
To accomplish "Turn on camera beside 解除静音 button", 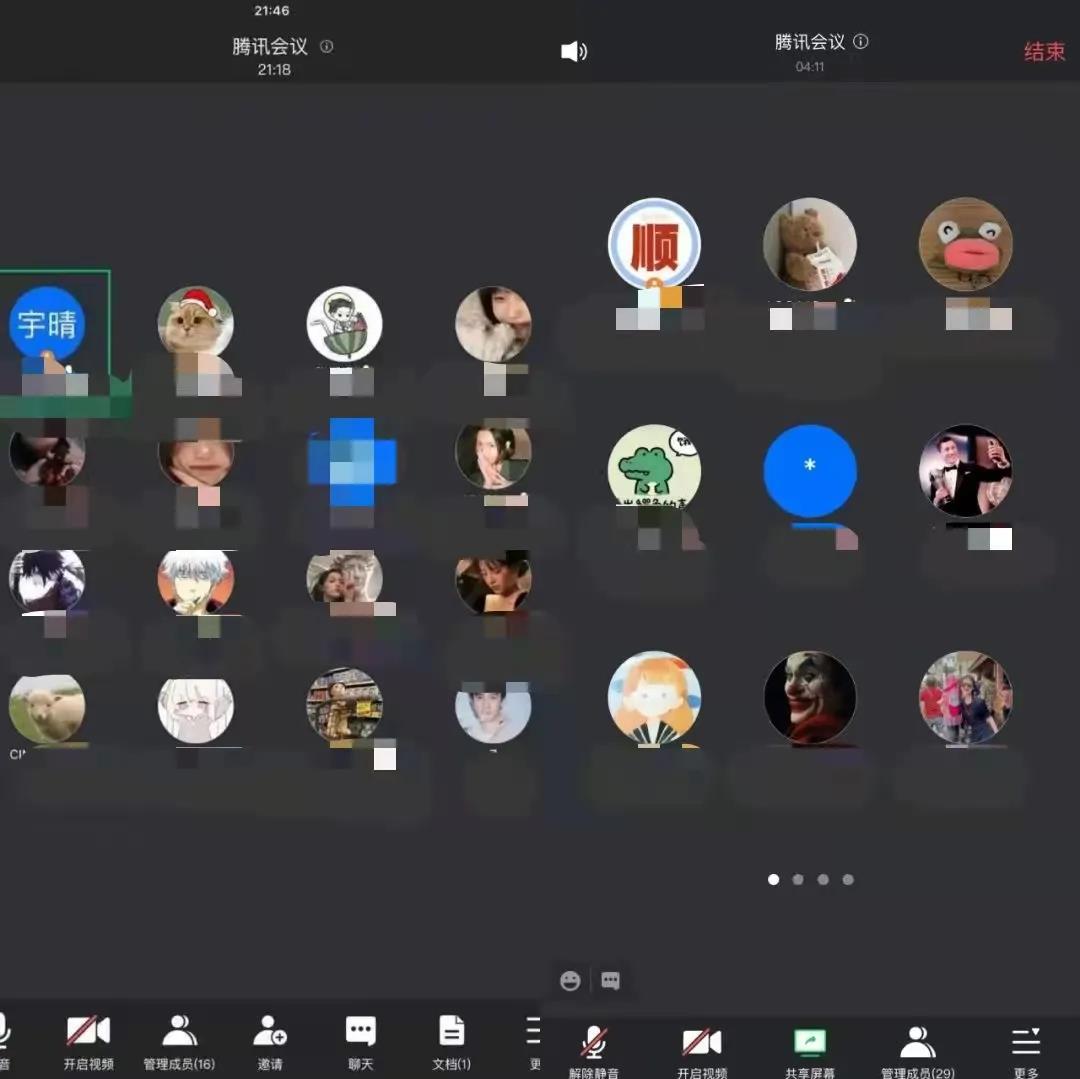I will [701, 1045].
